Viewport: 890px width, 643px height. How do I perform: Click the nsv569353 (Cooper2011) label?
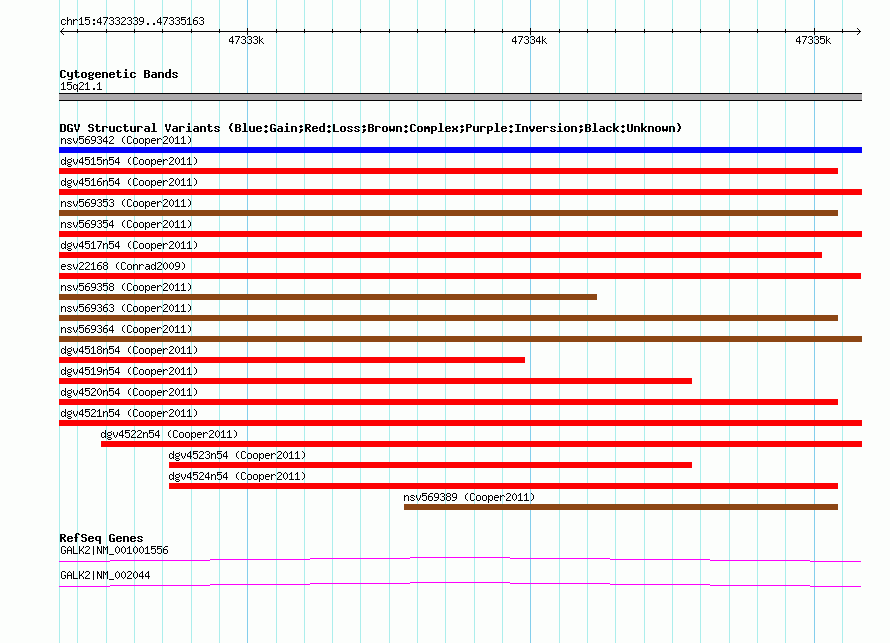click(126, 203)
